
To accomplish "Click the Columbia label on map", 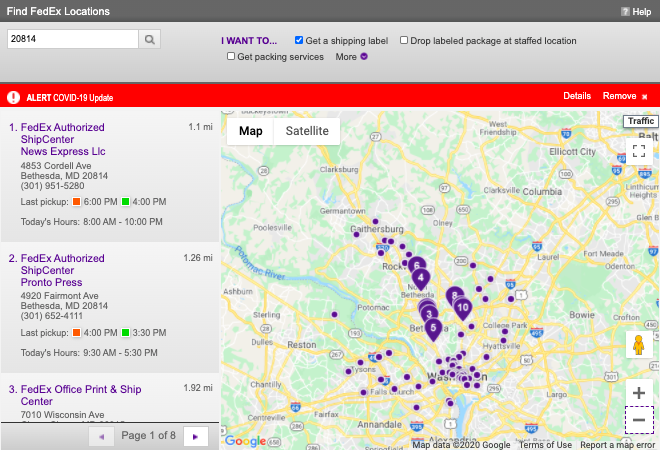I will coord(542,192).
